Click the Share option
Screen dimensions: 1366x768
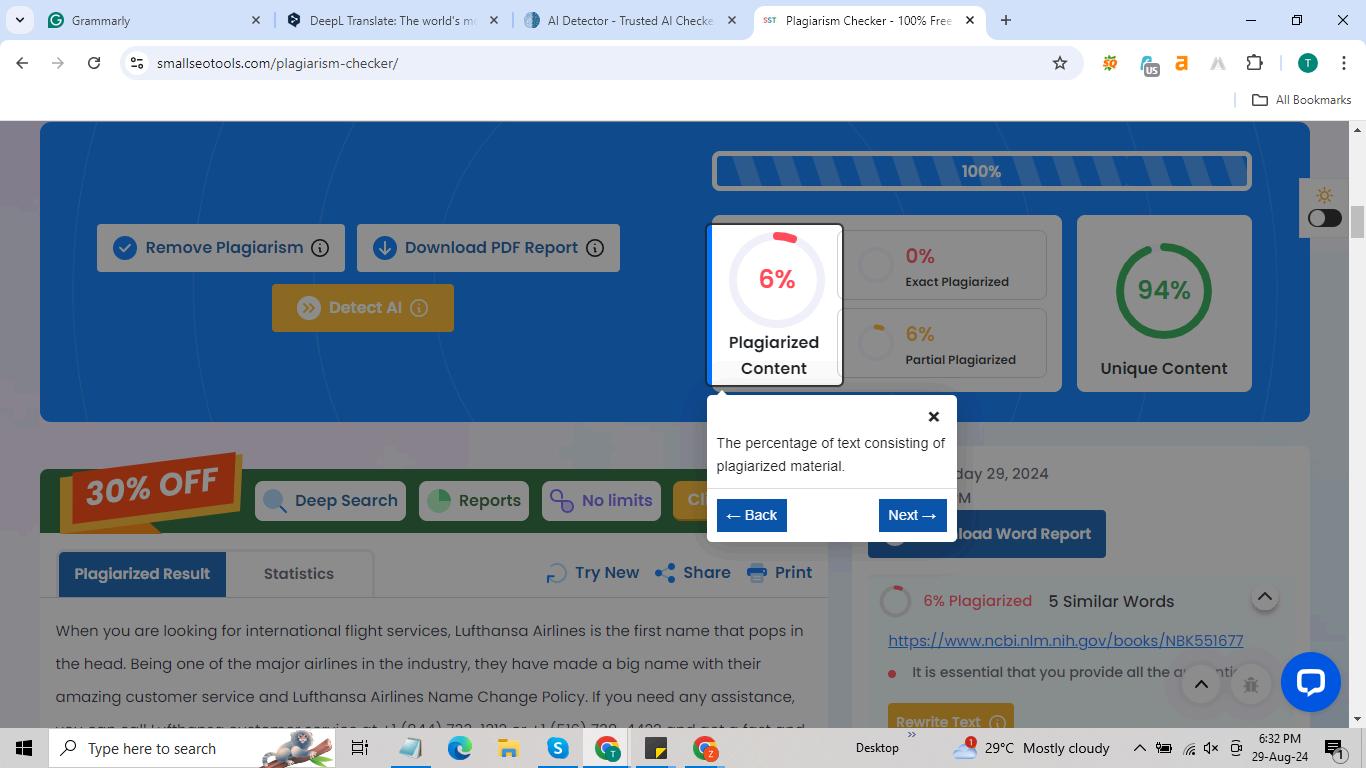point(692,573)
